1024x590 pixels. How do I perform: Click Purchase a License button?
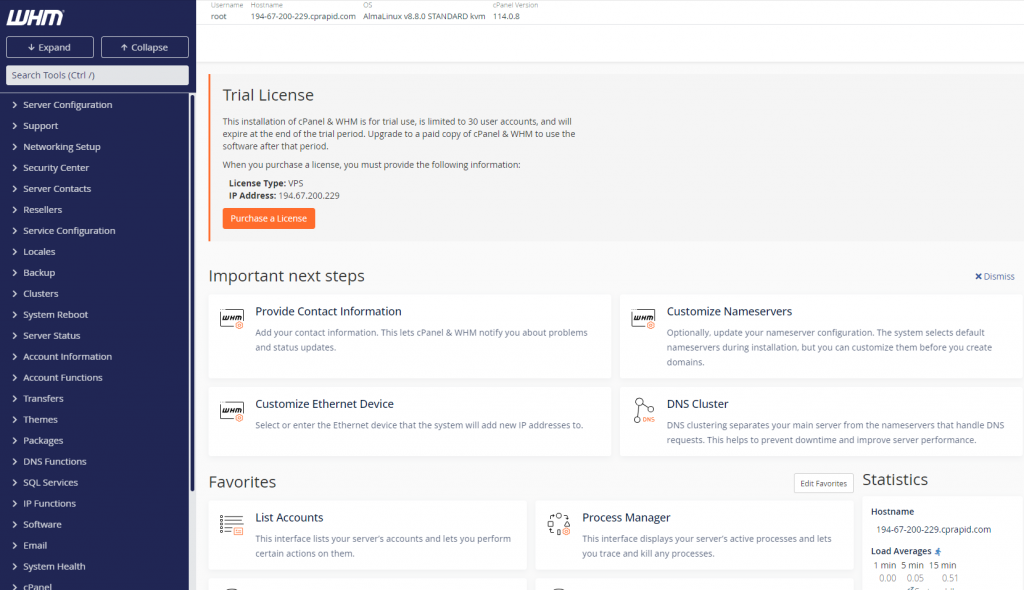click(x=268, y=218)
